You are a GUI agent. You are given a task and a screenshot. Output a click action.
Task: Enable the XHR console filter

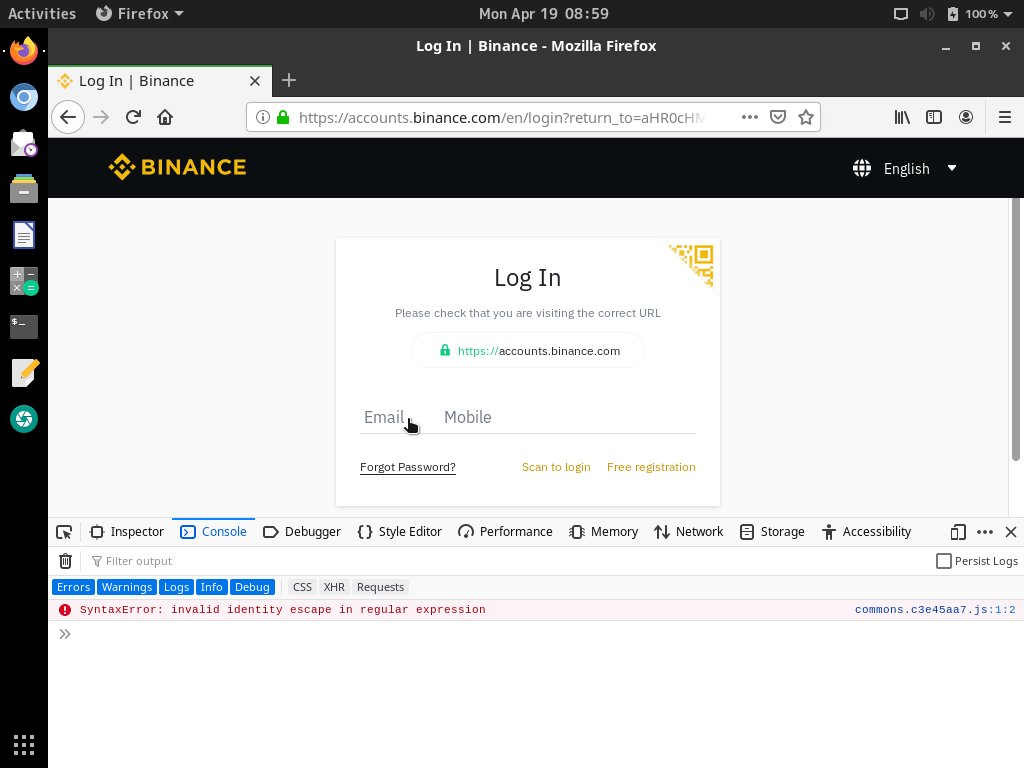334,587
